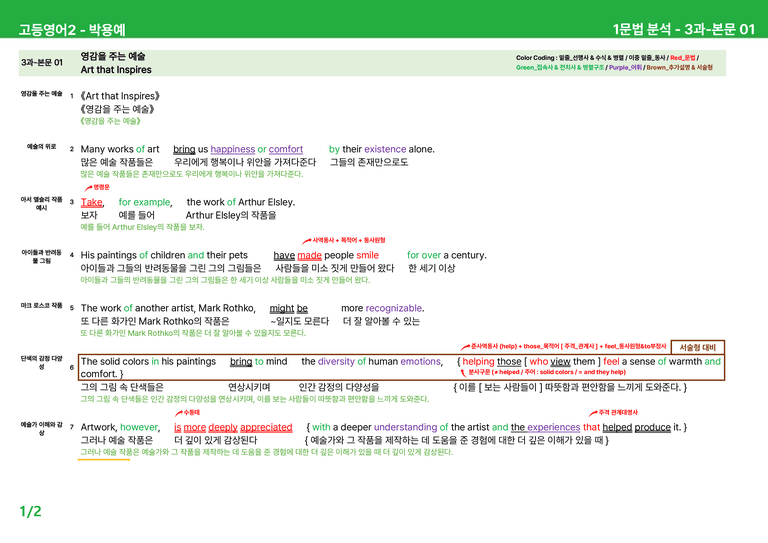Click the phrase "for over a century."
The width and height of the screenshot is (768, 543).
[x=447, y=255]
